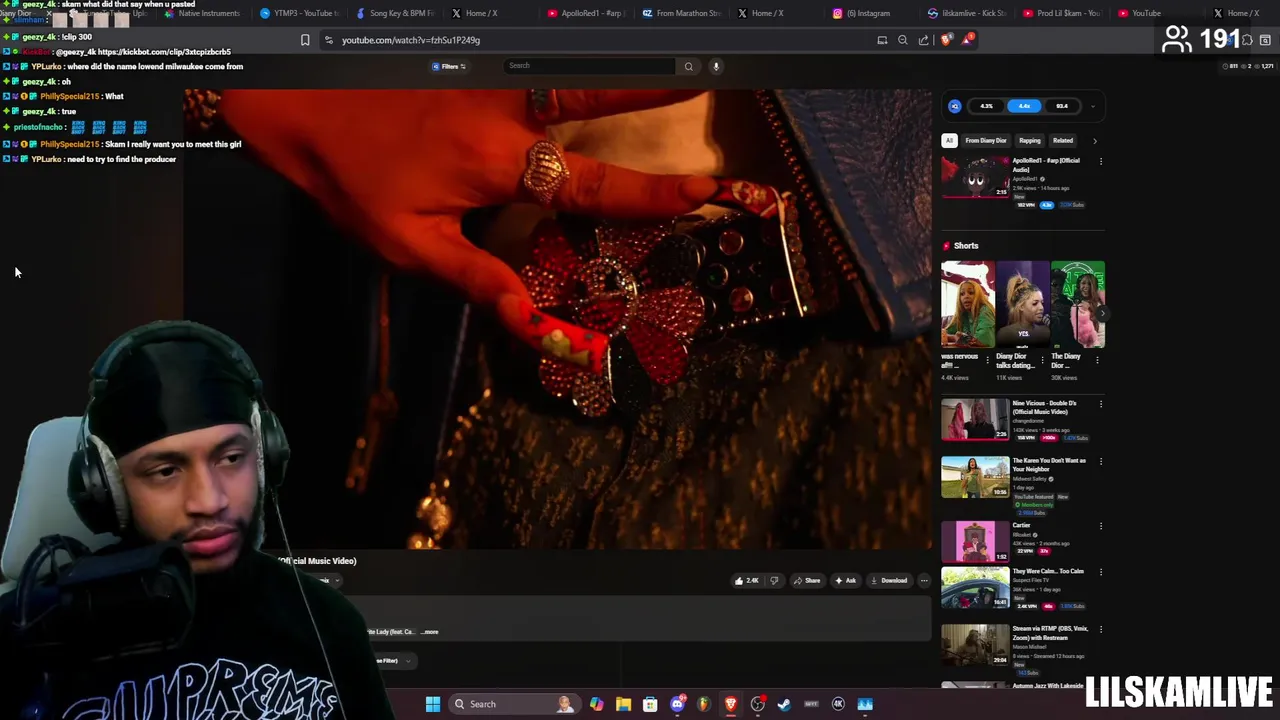Open 'The Karen You Don't Want' video
The width and height of the screenshot is (1280, 720).
[x=975, y=477]
